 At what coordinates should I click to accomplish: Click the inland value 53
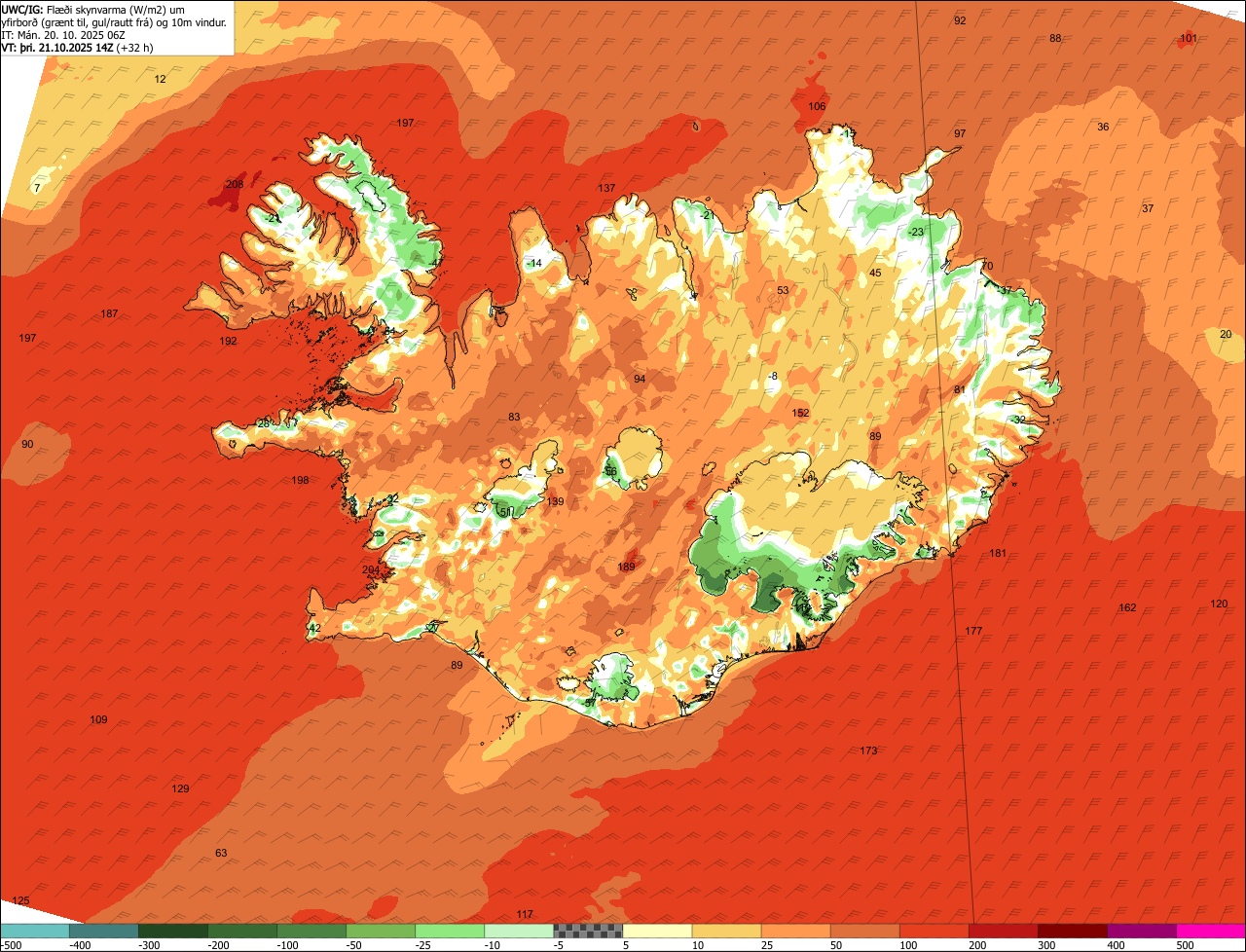tap(783, 290)
